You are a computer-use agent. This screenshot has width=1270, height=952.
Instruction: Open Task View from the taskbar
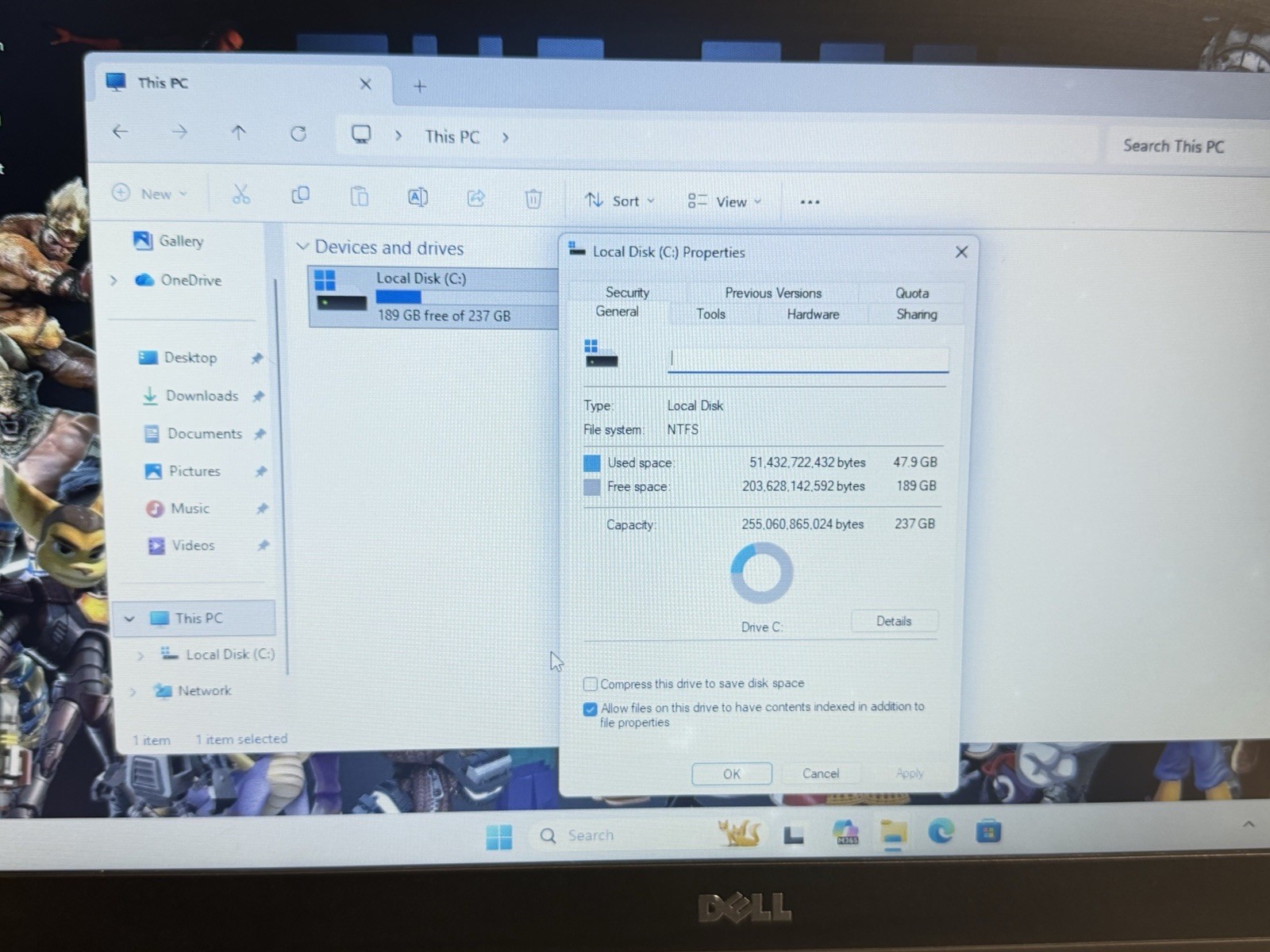[x=793, y=835]
